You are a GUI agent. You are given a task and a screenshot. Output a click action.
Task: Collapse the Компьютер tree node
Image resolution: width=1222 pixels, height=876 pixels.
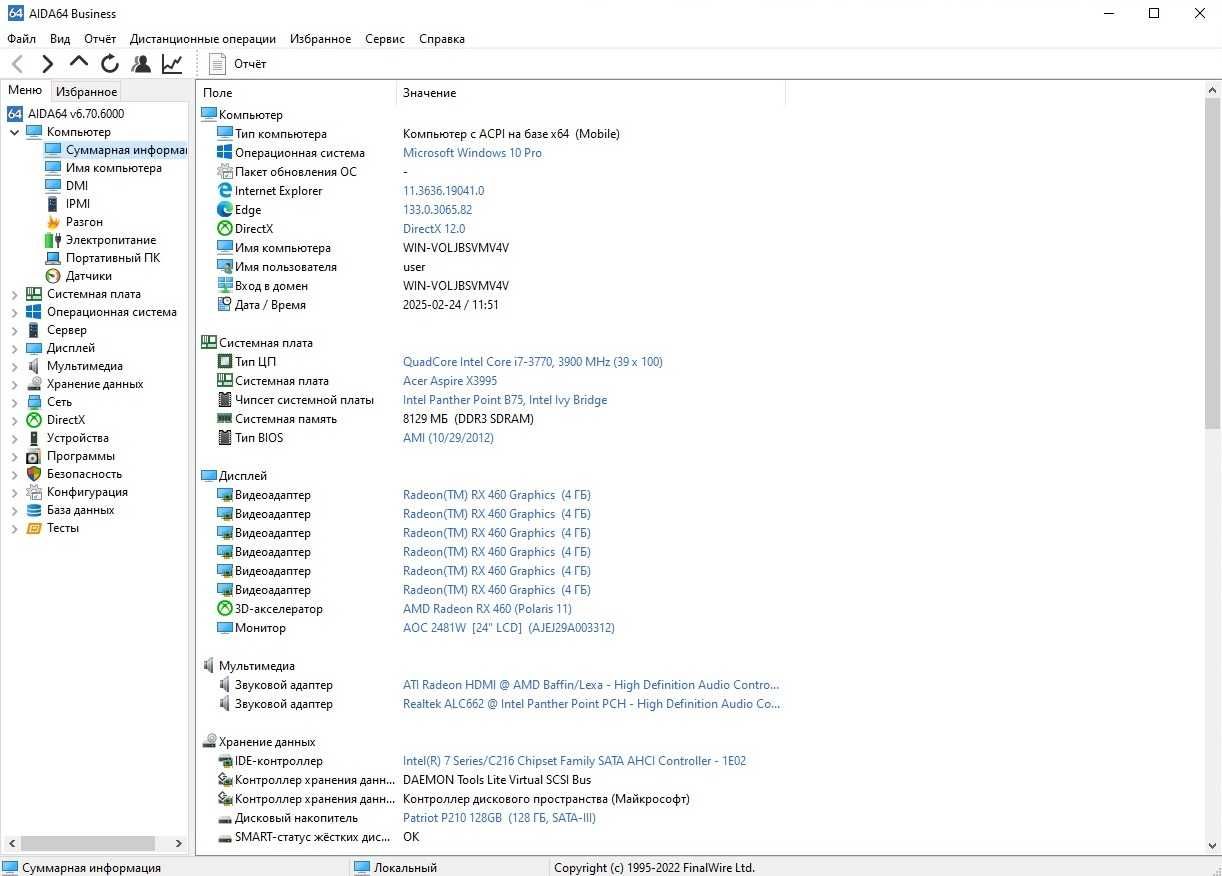pyautogui.click(x=14, y=132)
